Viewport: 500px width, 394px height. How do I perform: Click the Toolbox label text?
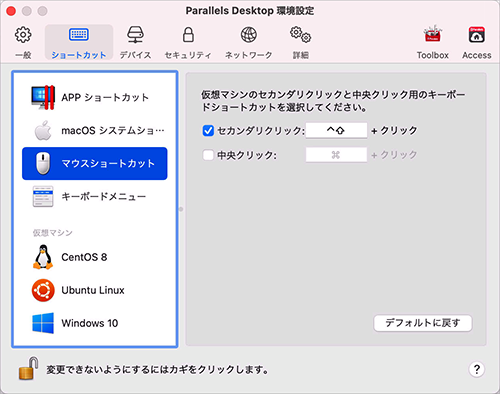432,55
